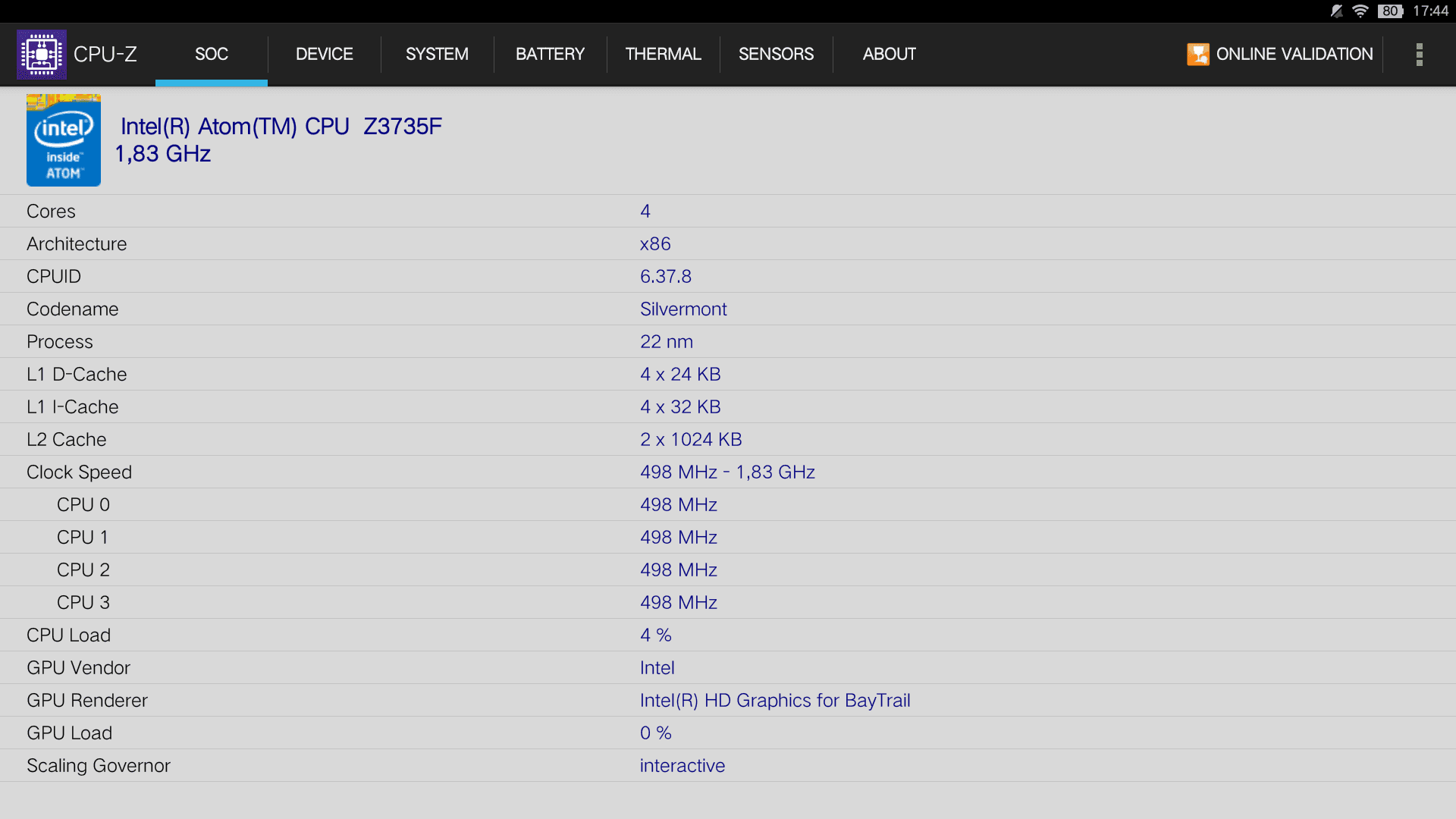Image resolution: width=1456 pixels, height=819 pixels.
Task: Go to the THERMAL tab
Action: (664, 55)
